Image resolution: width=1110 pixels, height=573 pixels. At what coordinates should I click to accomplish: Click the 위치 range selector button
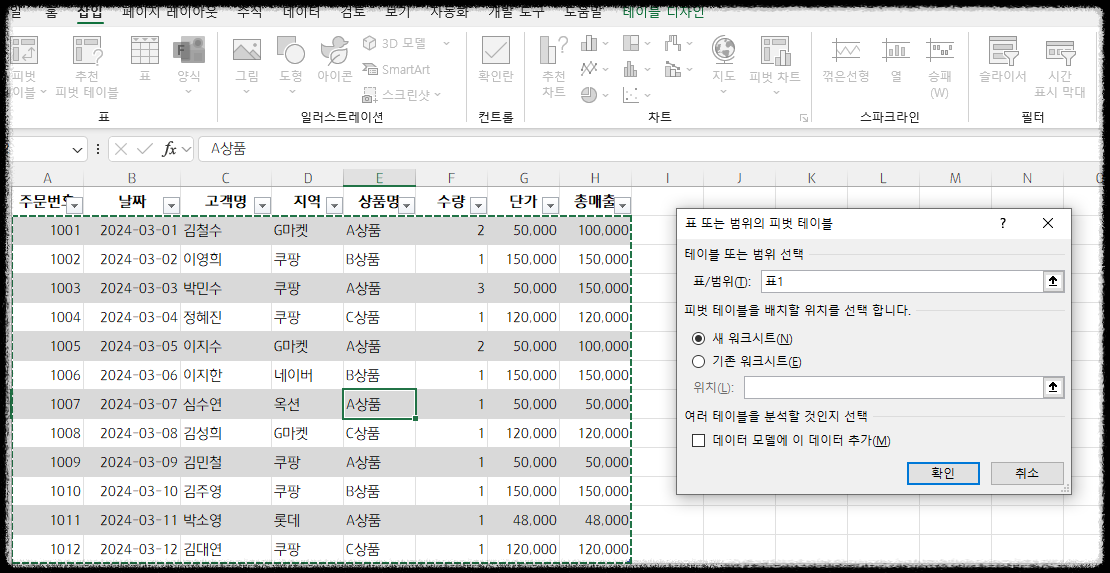1053,387
